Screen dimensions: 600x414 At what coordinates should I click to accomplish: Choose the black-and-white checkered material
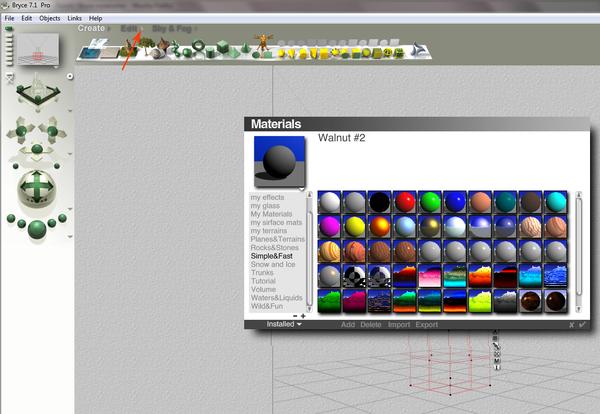354,276
